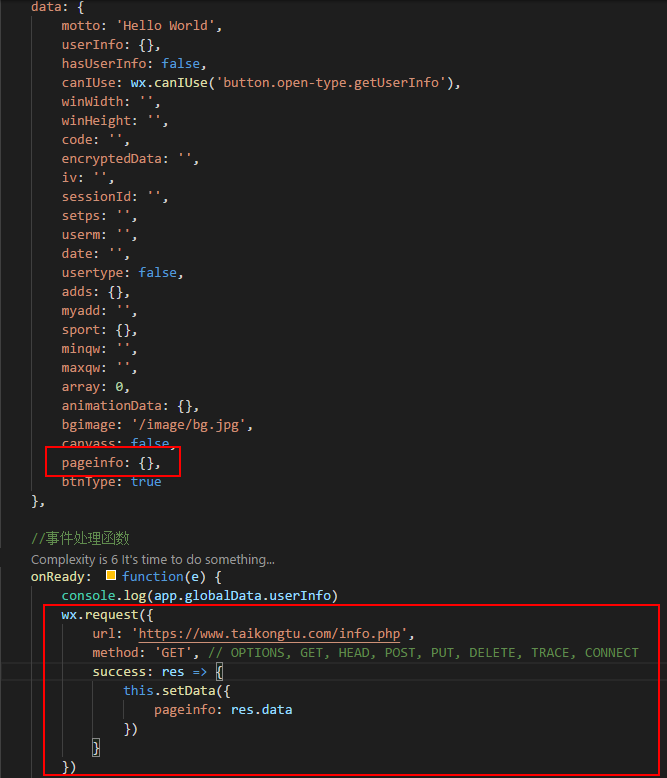Click the line "myadd: '',"
This screenshot has height=778, width=667.
point(99,311)
